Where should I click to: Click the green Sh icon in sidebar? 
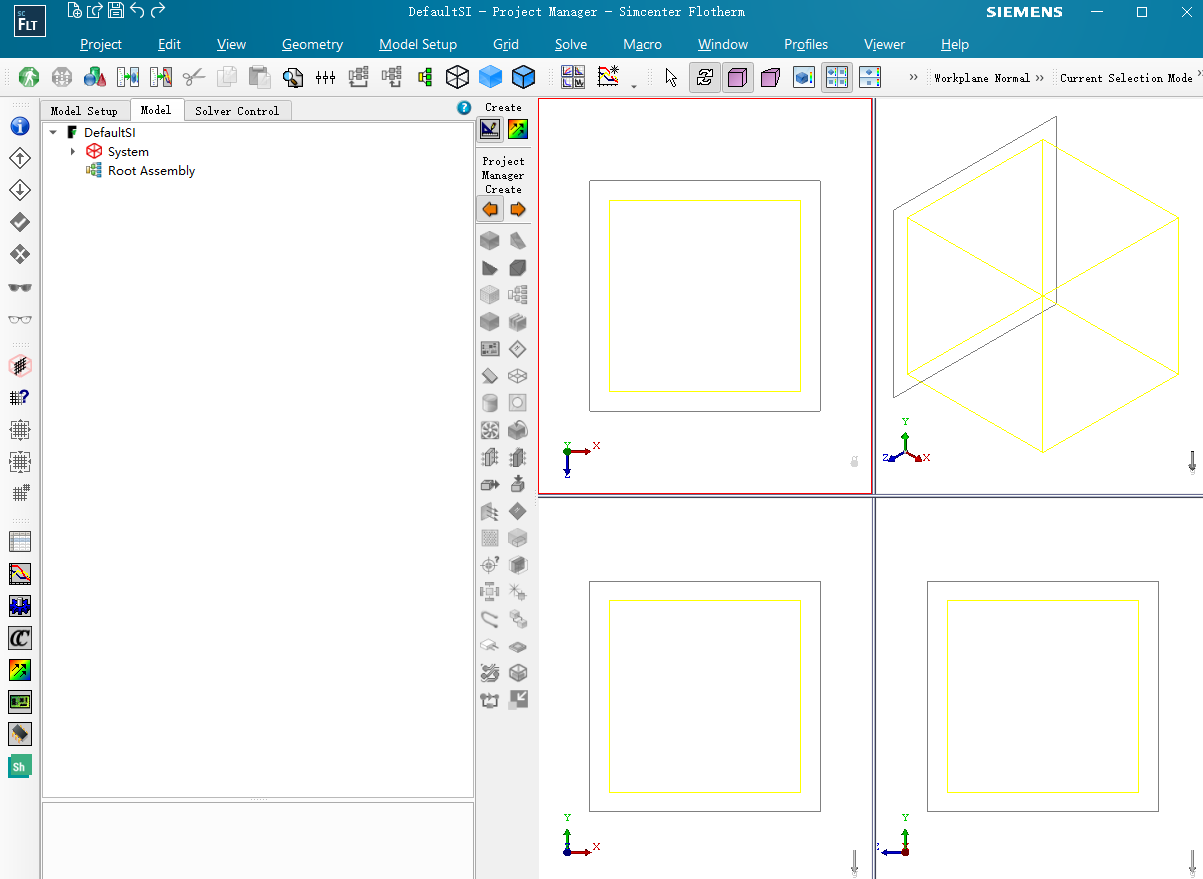point(20,767)
